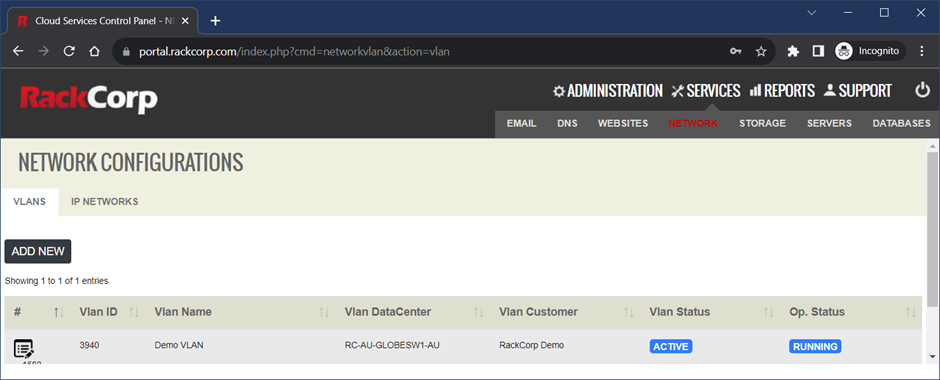
Task: Open the Reports menu
Action: click(782, 91)
